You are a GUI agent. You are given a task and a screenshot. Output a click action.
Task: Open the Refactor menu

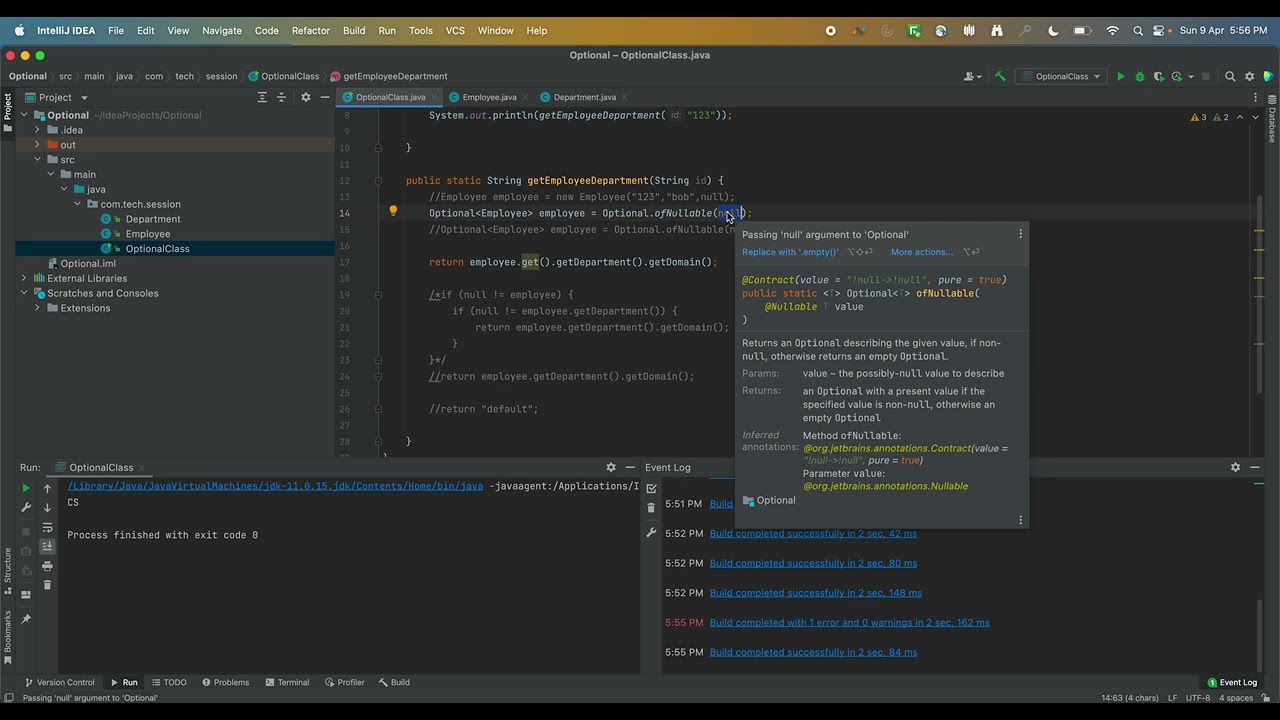310,30
